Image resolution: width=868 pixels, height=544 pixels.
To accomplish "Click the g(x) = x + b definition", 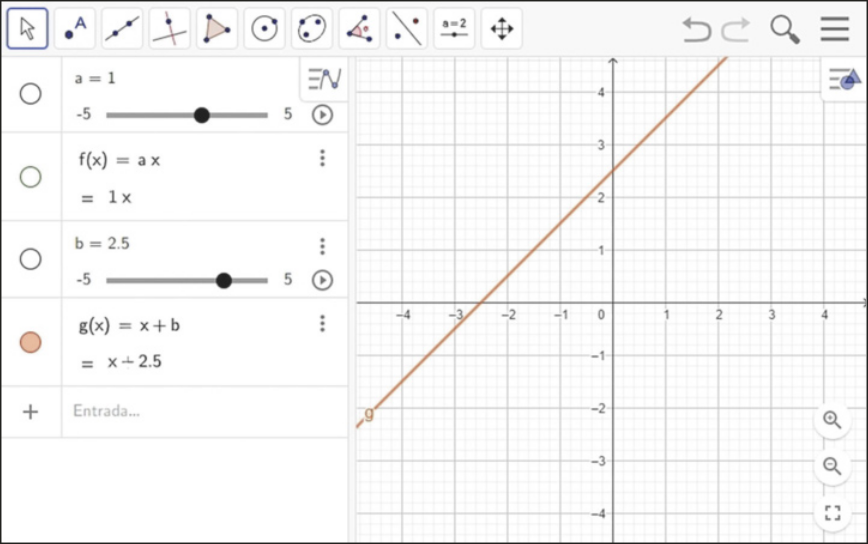I will [x=129, y=325].
